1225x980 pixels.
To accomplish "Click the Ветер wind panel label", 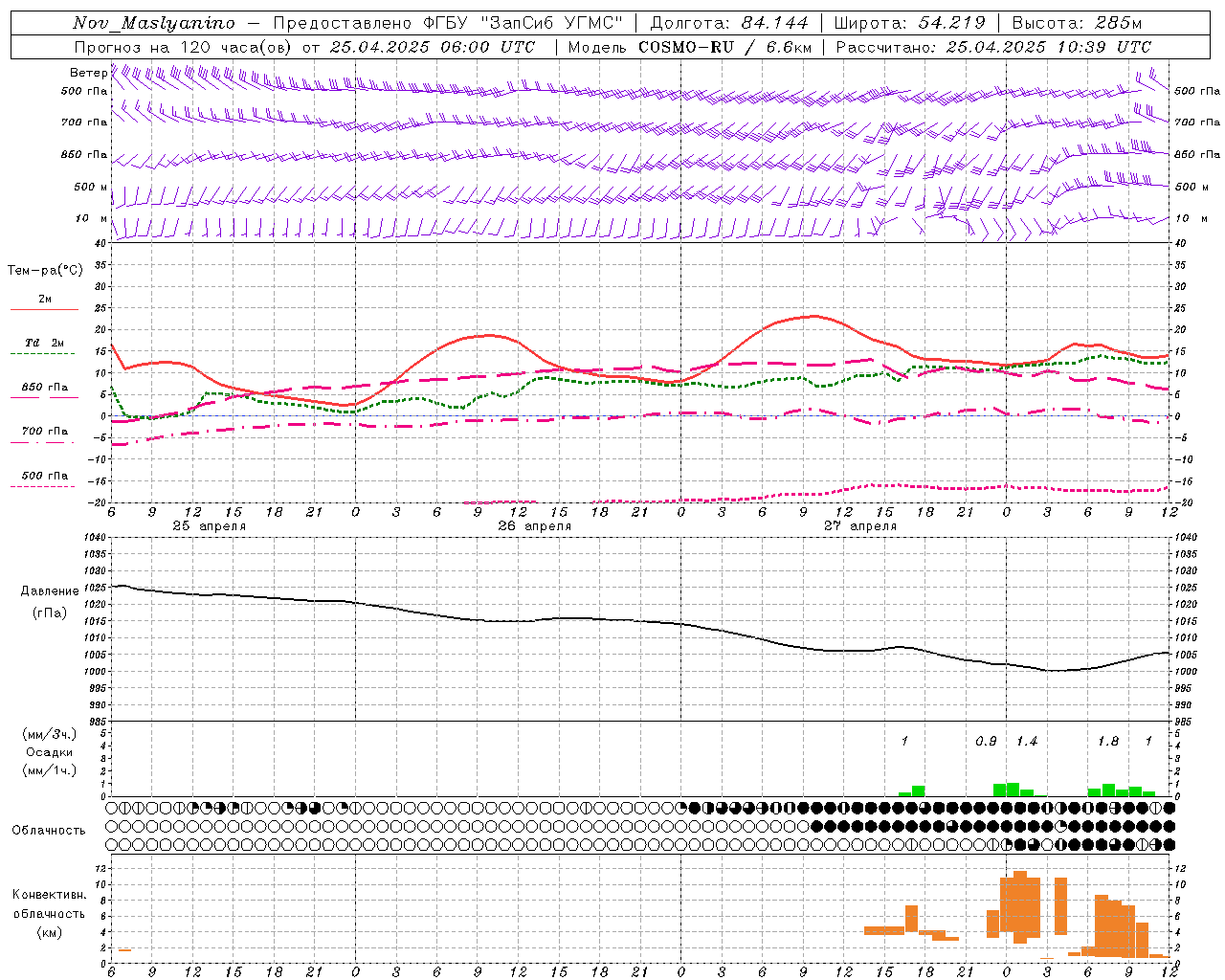I will tap(88, 73).
